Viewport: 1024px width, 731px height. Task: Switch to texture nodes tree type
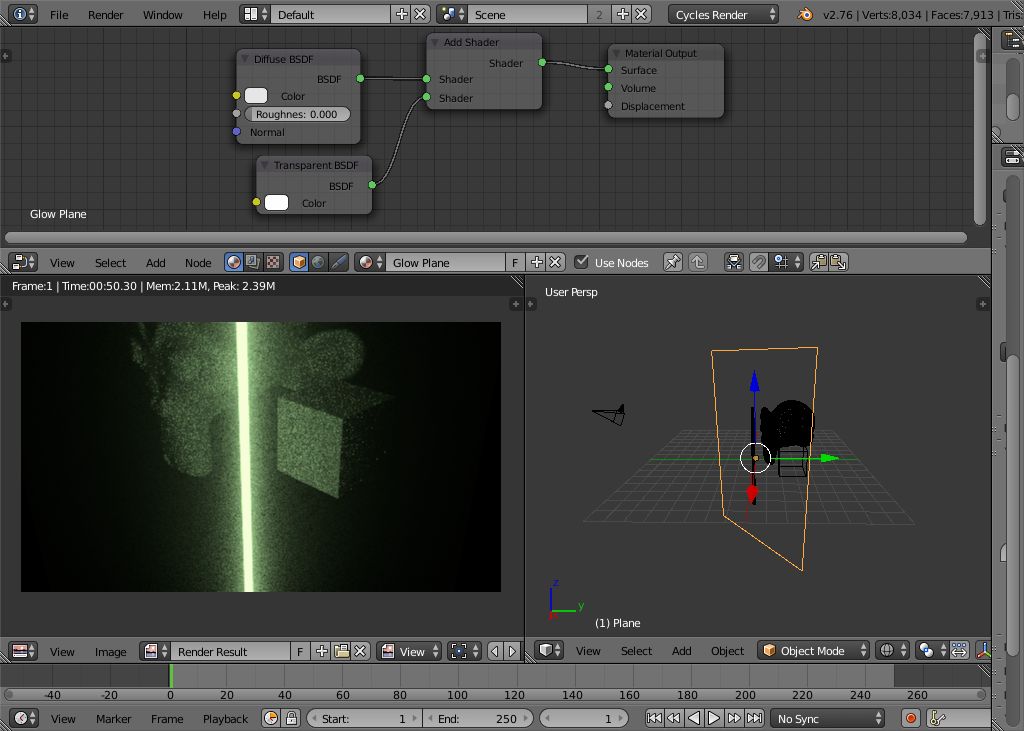tap(272, 262)
